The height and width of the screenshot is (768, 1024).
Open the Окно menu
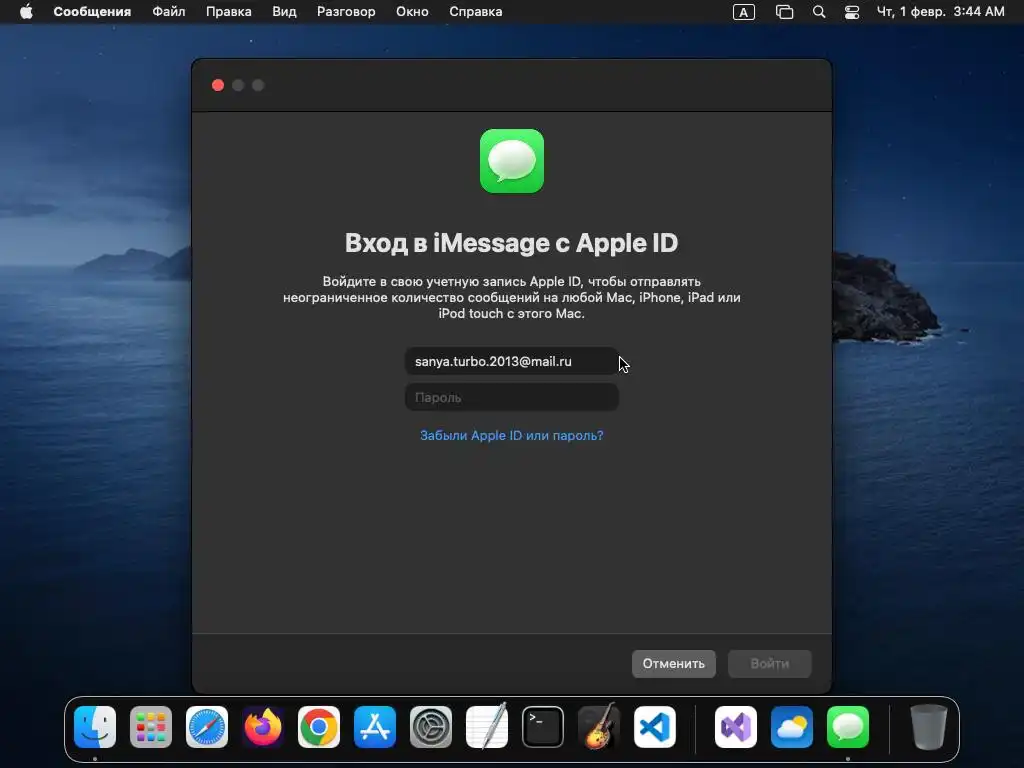(412, 12)
